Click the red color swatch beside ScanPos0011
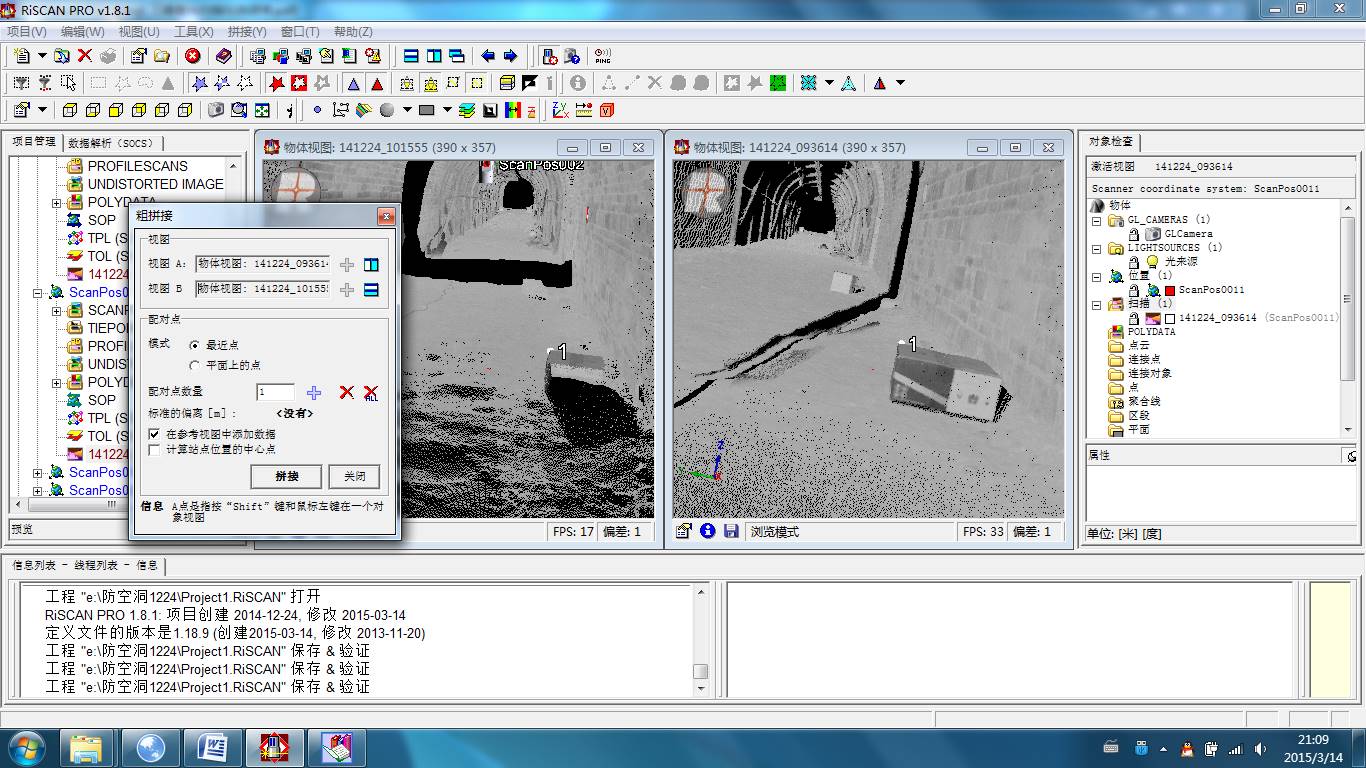1366x768 pixels. pos(1169,290)
